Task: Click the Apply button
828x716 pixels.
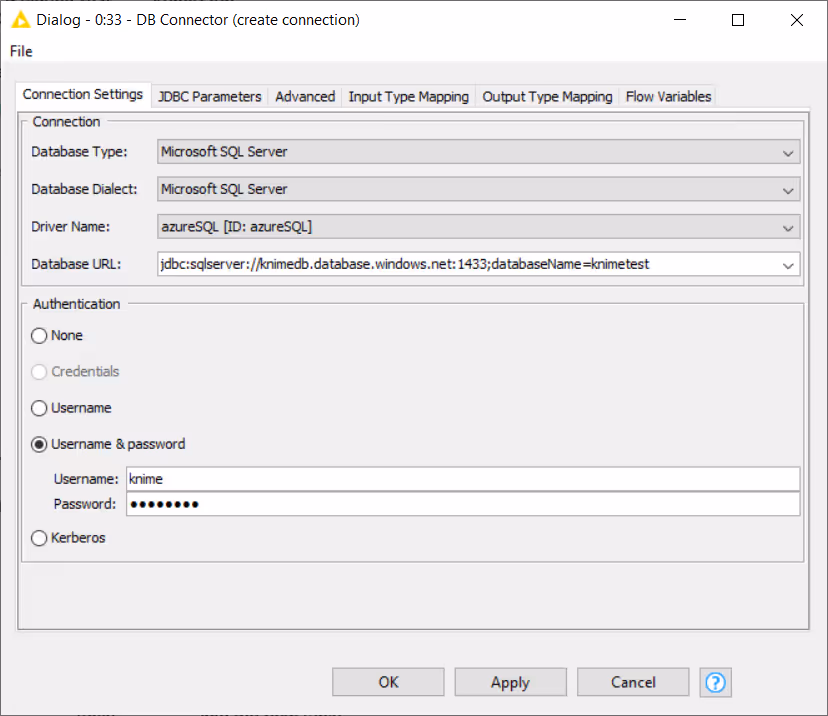Action: click(x=510, y=682)
